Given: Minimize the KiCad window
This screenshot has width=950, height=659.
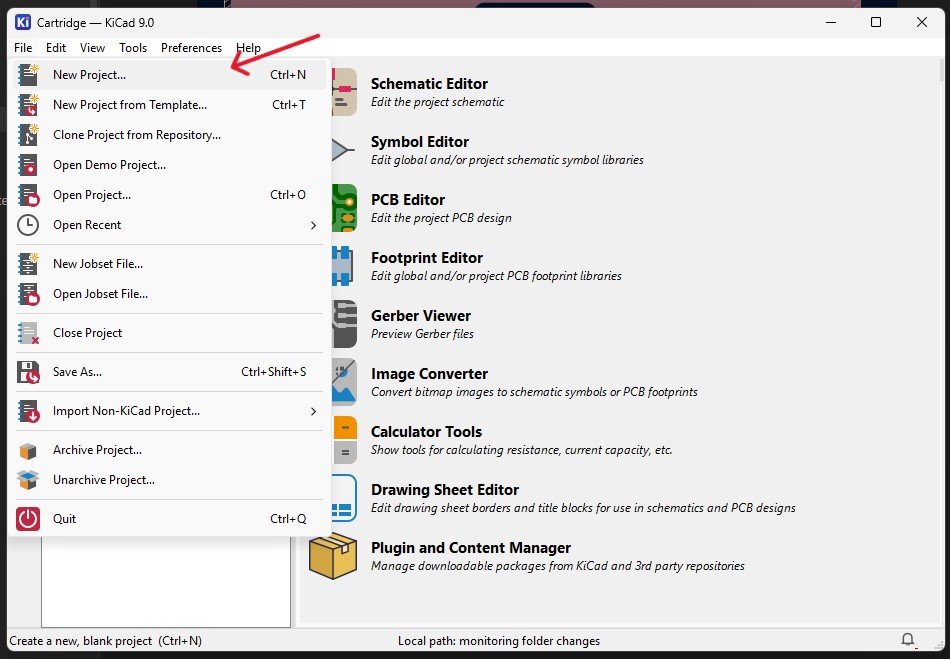Looking at the screenshot, I should click(x=831, y=22).
